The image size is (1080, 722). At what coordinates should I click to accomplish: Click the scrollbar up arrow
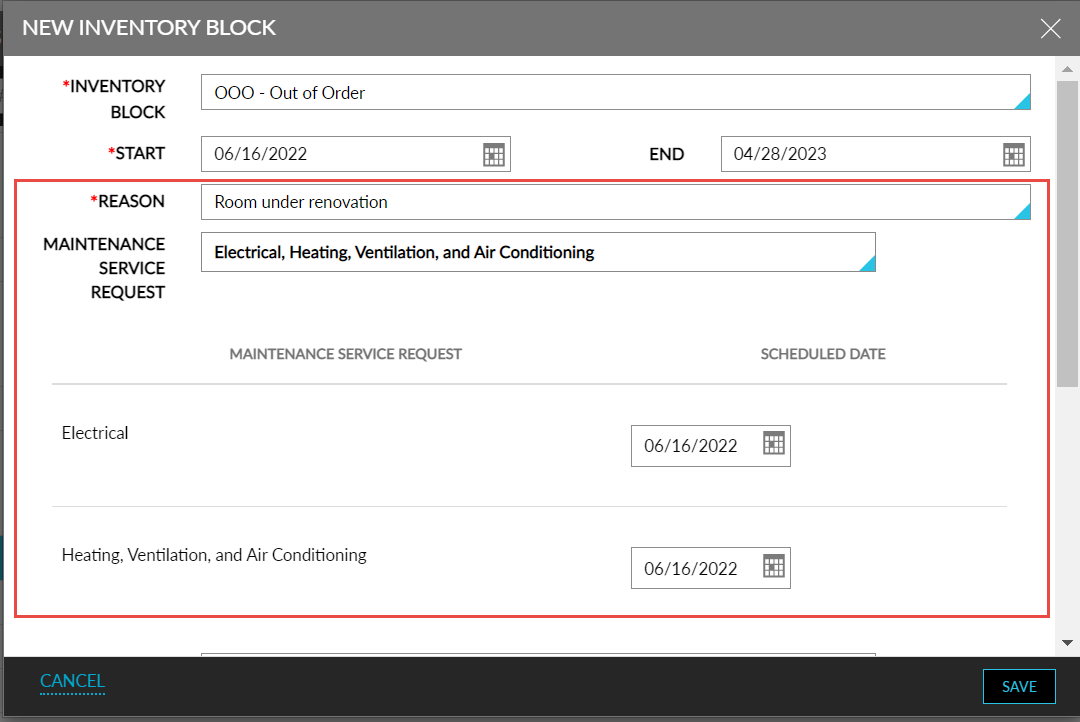[1069, 68]
